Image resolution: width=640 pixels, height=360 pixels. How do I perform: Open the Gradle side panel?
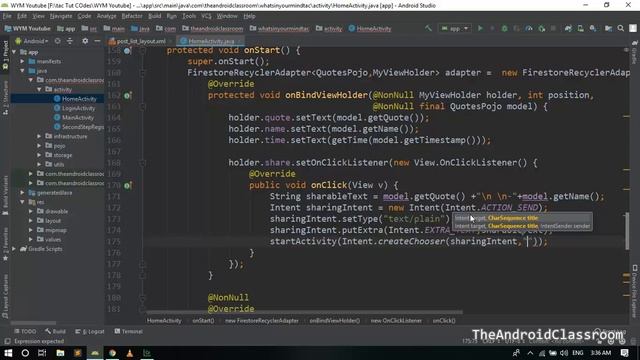[x=635, y=52]
